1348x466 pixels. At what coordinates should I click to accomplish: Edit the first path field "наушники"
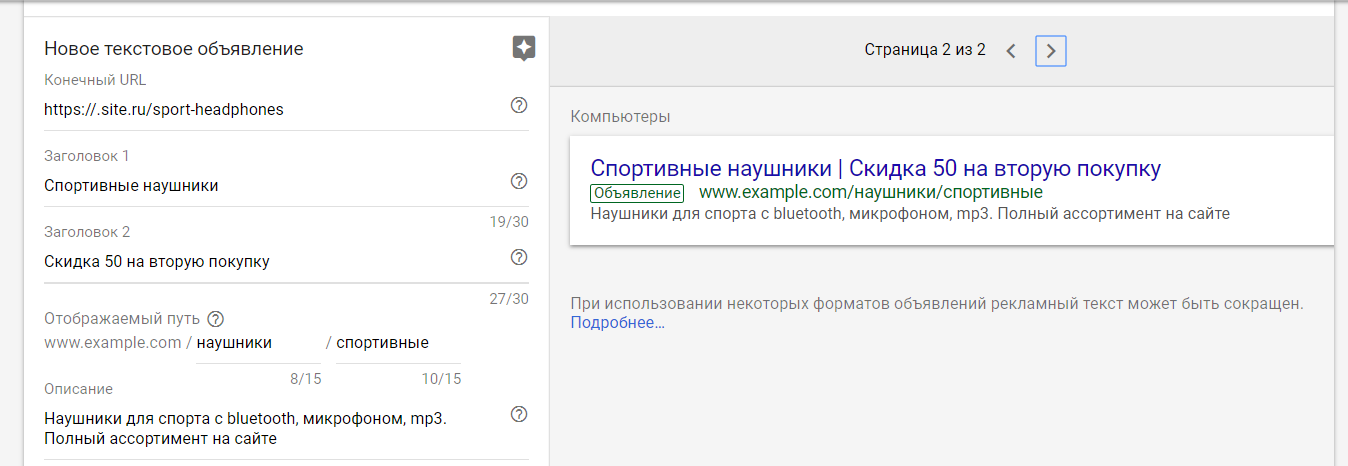258,343
